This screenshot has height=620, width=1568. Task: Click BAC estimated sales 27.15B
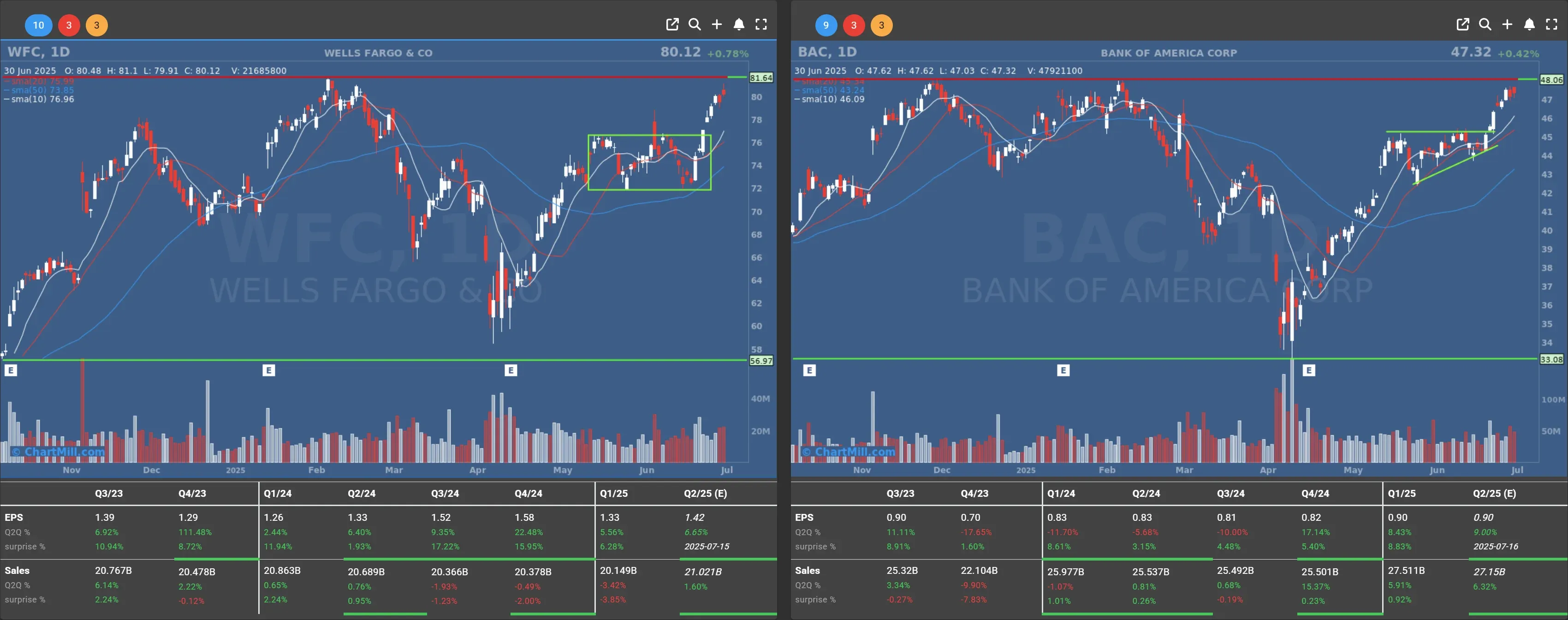point(1489,571)
